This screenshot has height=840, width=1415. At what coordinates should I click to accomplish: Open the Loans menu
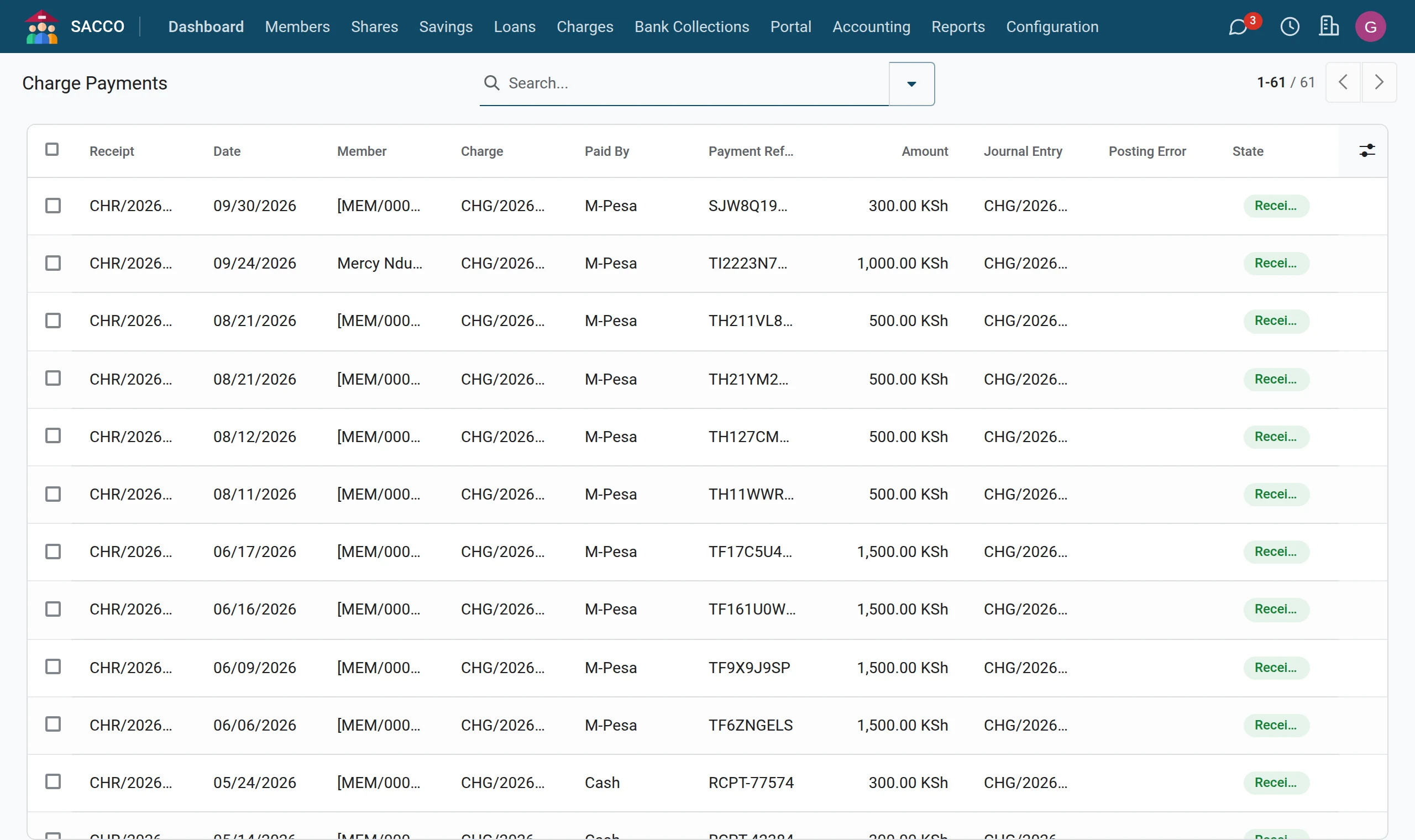[x=514, y=27]
